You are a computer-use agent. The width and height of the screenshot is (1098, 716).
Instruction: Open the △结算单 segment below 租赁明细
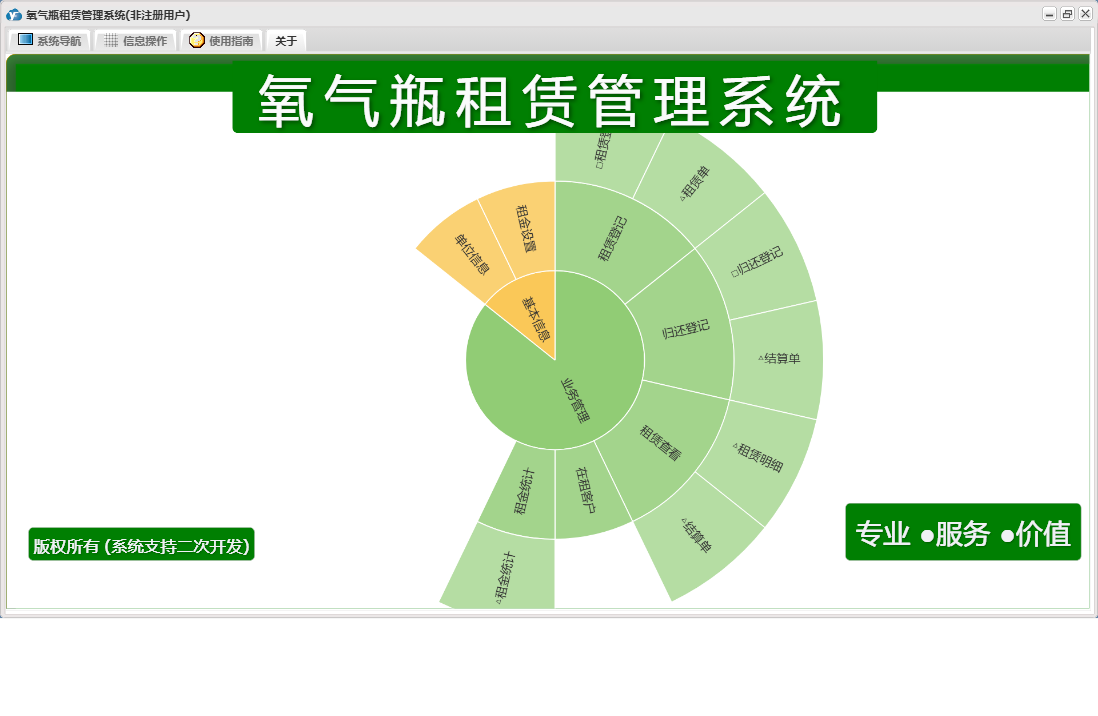696,535
